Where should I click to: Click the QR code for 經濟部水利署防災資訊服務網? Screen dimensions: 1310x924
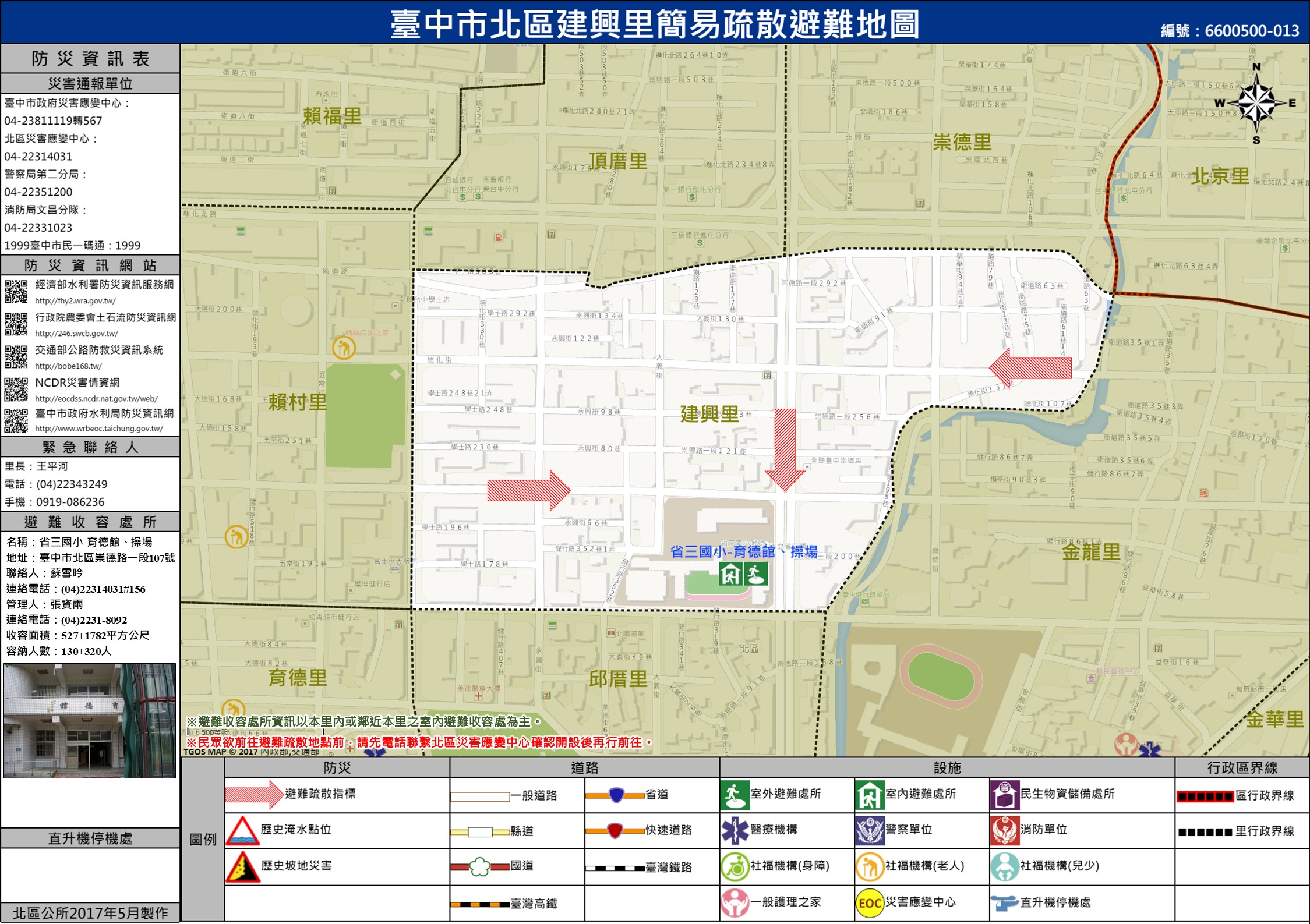[x=16, y=292]
